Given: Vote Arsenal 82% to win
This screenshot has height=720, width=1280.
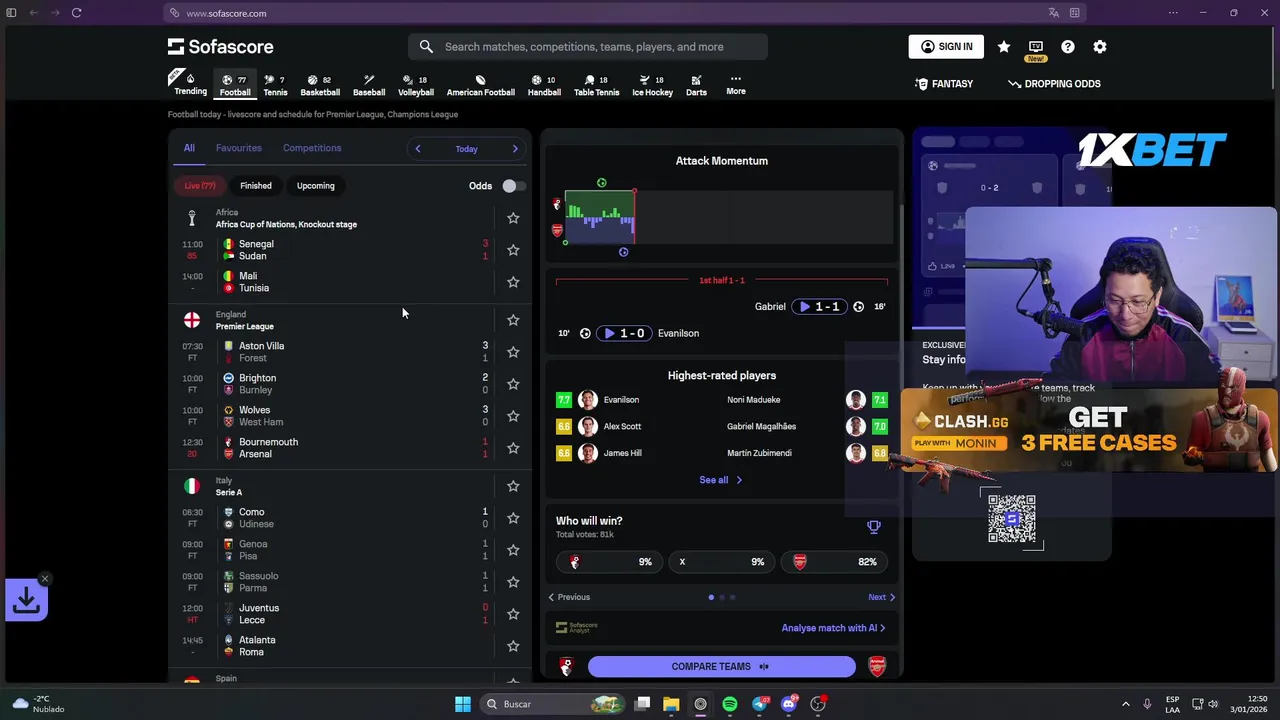Looking at the screenshot, I should [834, 562].
